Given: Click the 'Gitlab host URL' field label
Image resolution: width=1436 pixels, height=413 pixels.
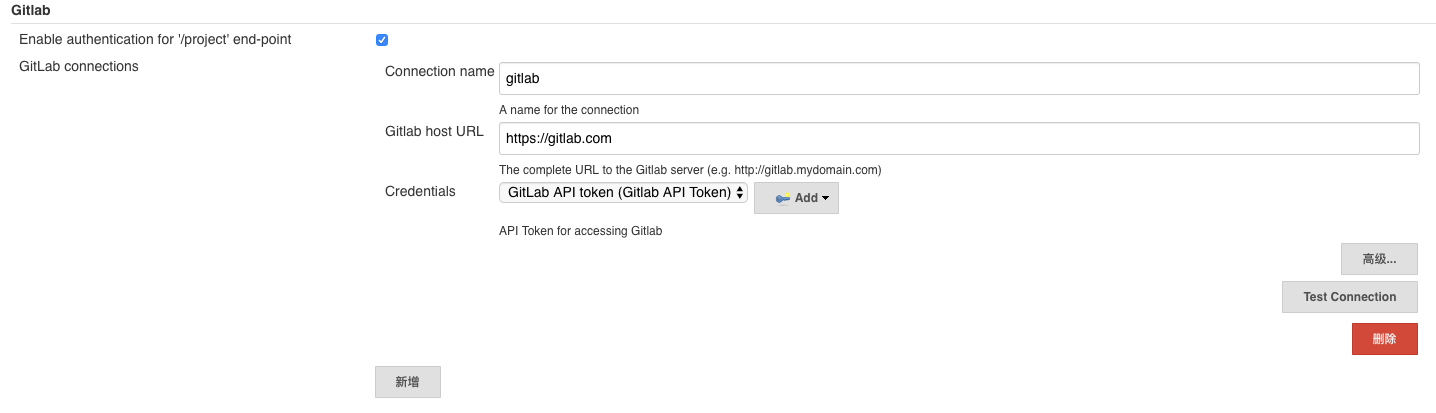Looking at the screenshot, I should [x=434, y=131].
